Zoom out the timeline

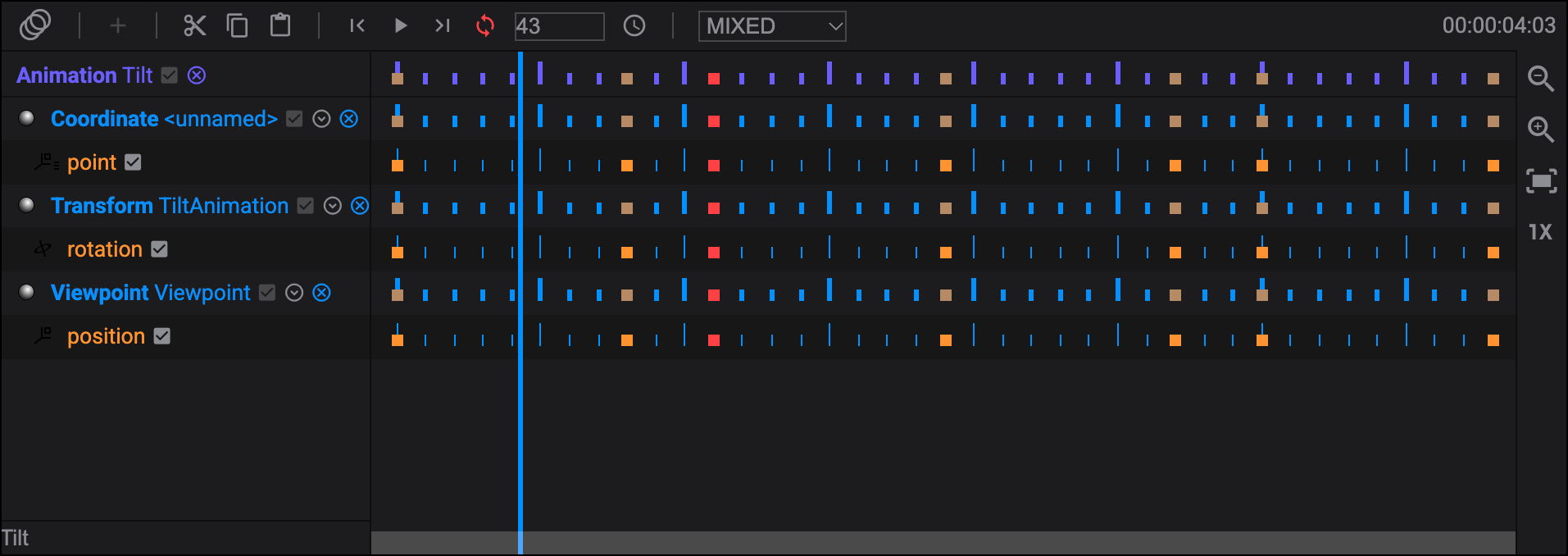pos(1540,78)
